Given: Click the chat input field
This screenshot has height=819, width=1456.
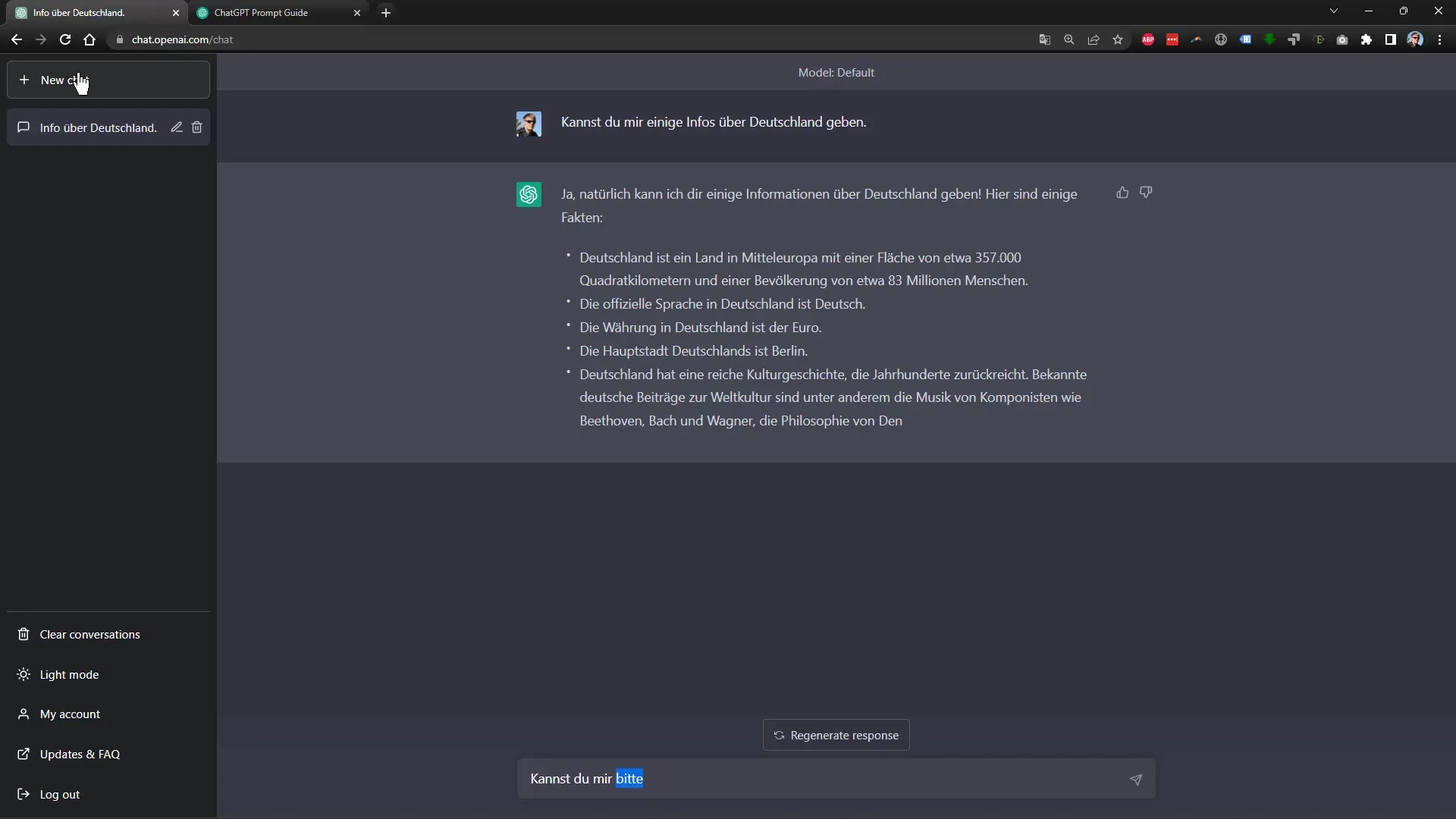Looking at the screenshot, I should 836,778.
